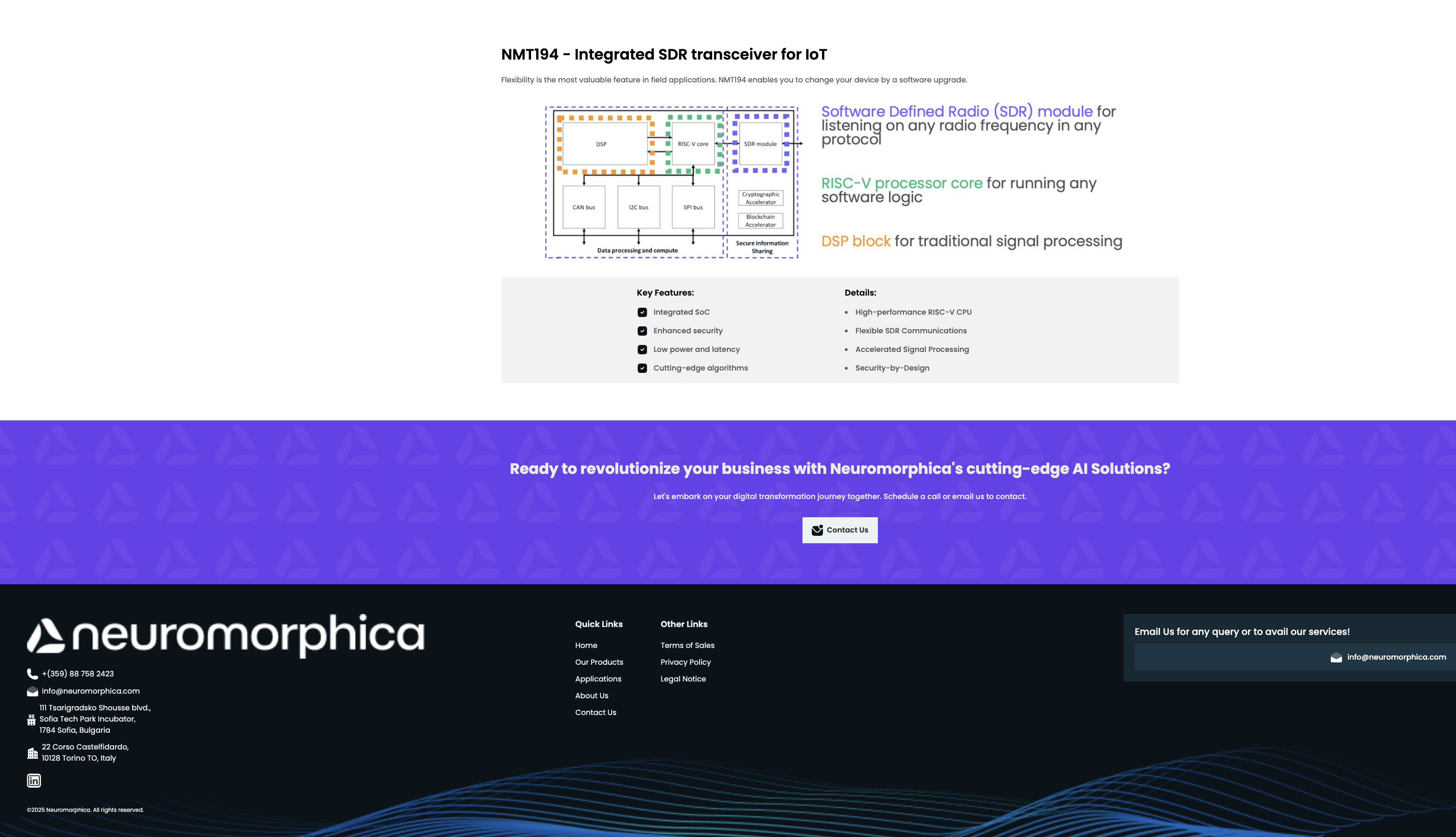Click 'High-performance RISC-V CPU' detail
This screenshot has width=1456, height=837.
coord(913,312)
